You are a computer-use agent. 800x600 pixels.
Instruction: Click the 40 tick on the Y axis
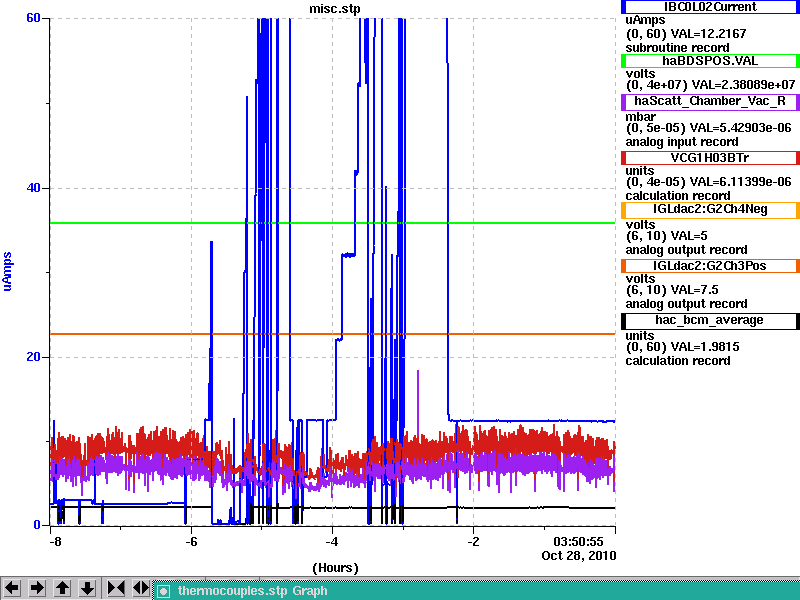click(33, 188)
